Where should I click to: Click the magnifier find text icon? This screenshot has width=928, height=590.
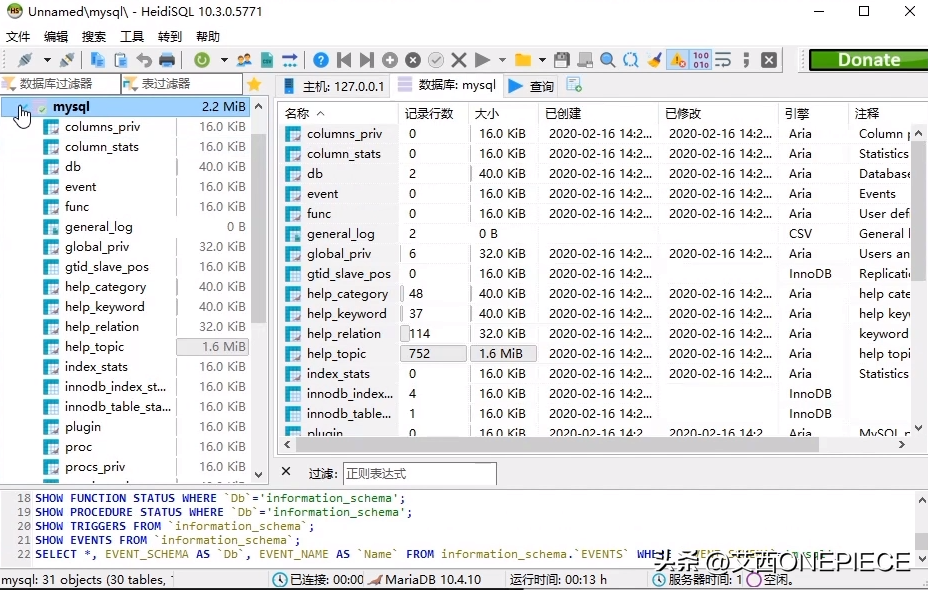607,60
